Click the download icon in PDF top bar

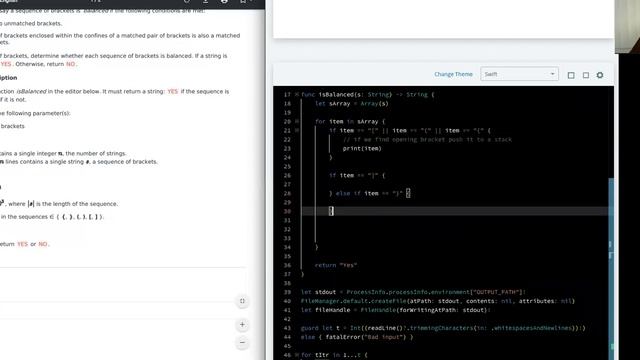(205, 2)
